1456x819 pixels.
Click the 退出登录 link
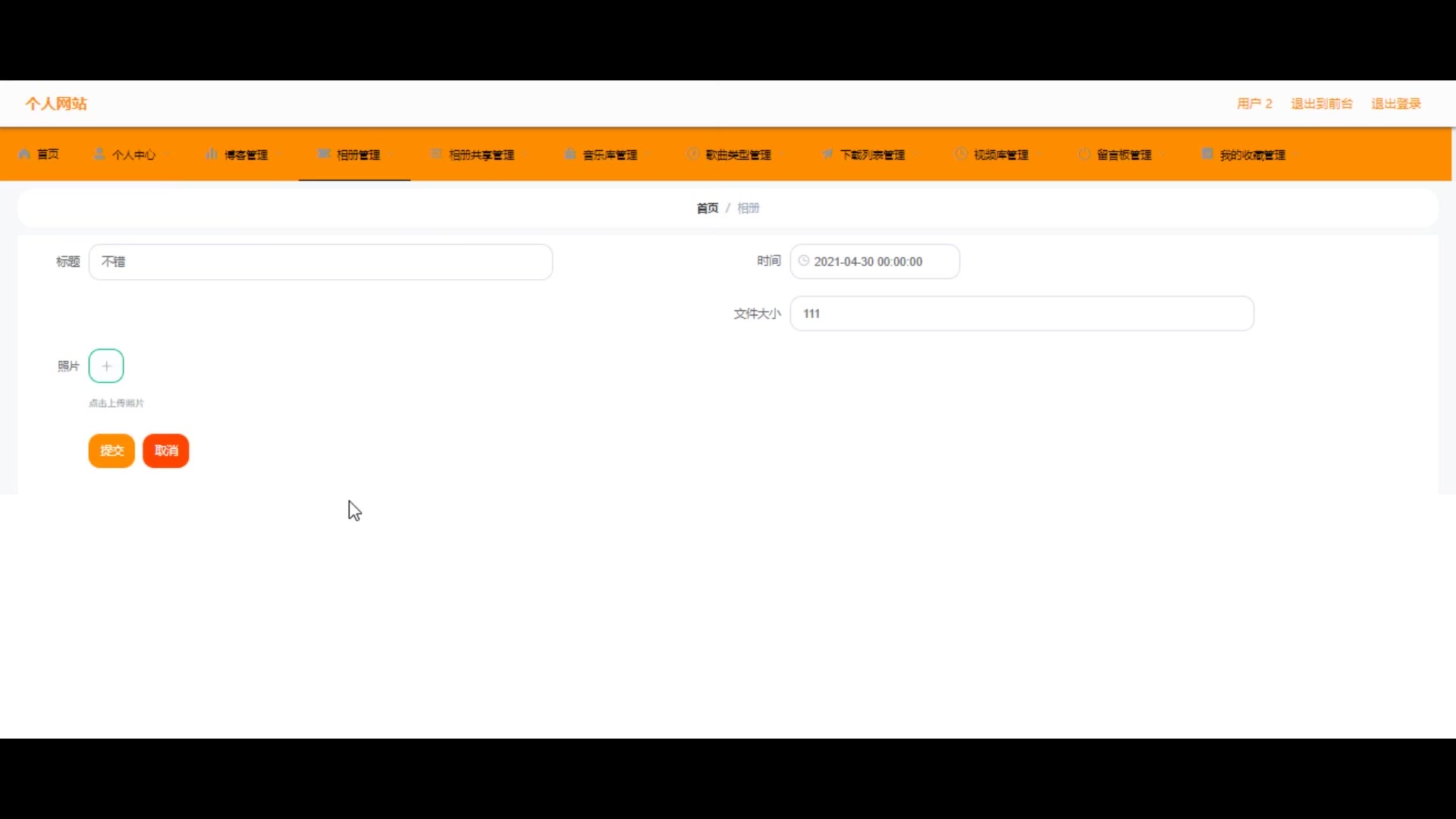point(1395,104)
